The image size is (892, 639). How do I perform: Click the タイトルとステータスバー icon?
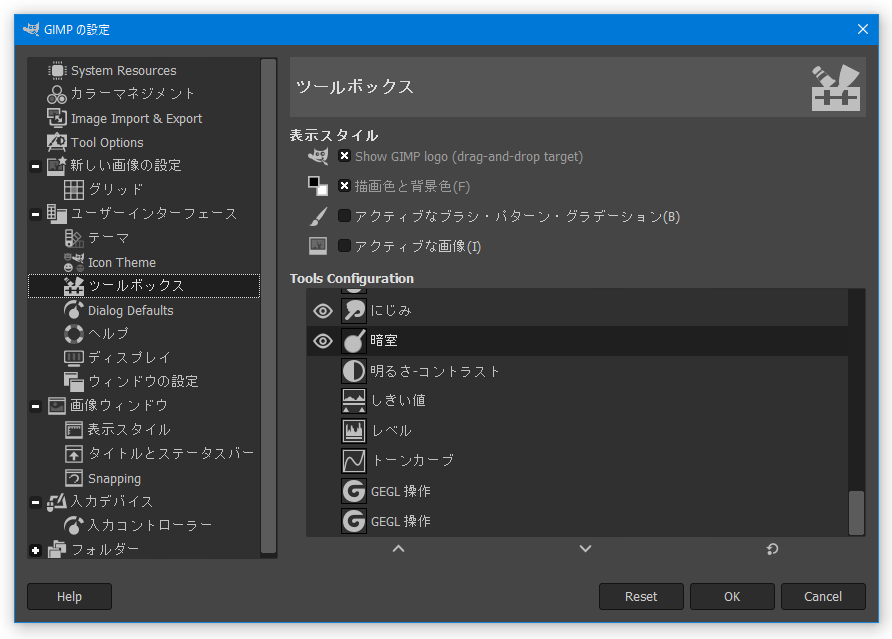point(74,454)
